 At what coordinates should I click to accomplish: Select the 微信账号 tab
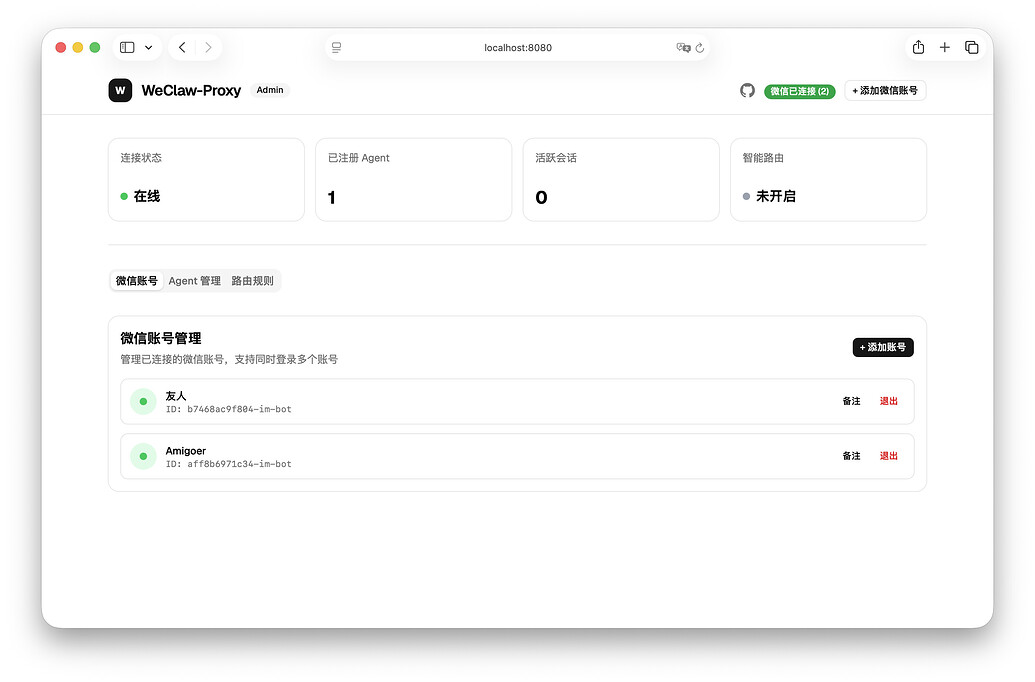(x=137, y=281)
